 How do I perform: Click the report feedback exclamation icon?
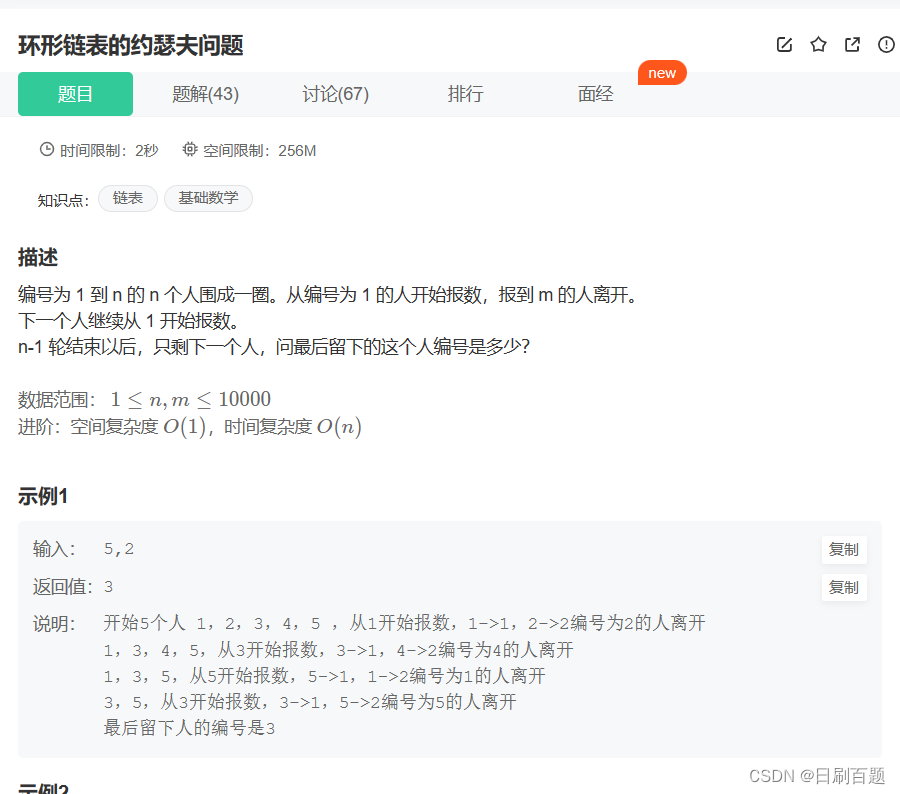coord(886,44)
